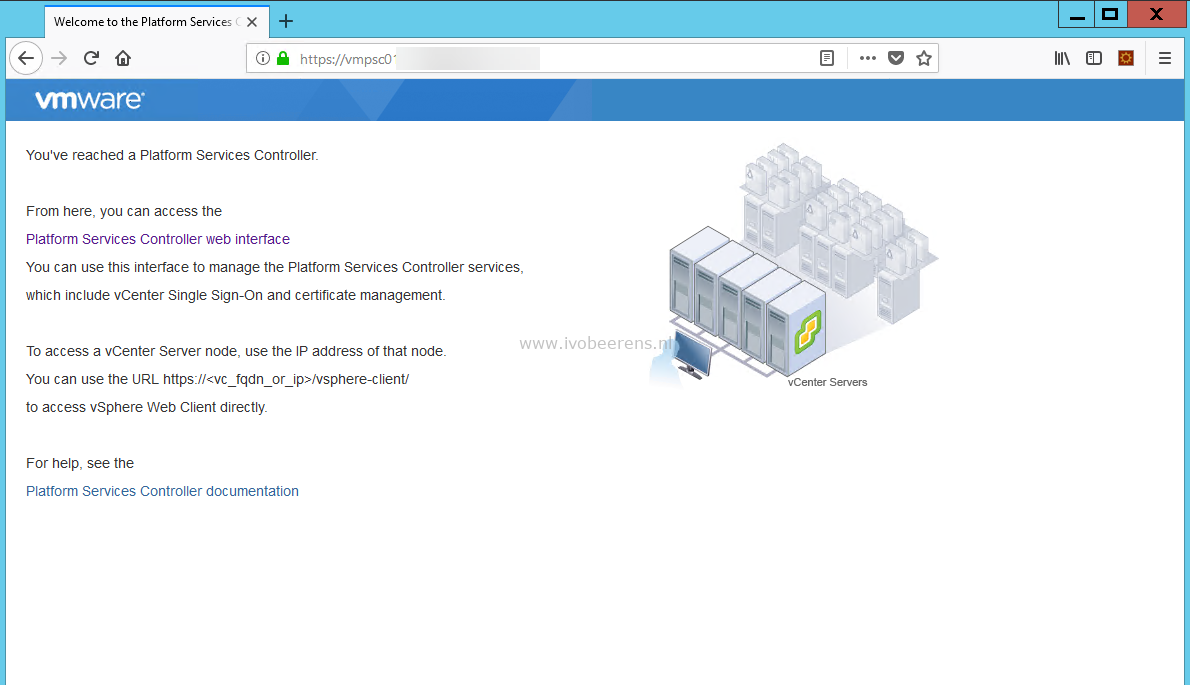
Task: Reload the current page
Action: (x=91, y=58)
